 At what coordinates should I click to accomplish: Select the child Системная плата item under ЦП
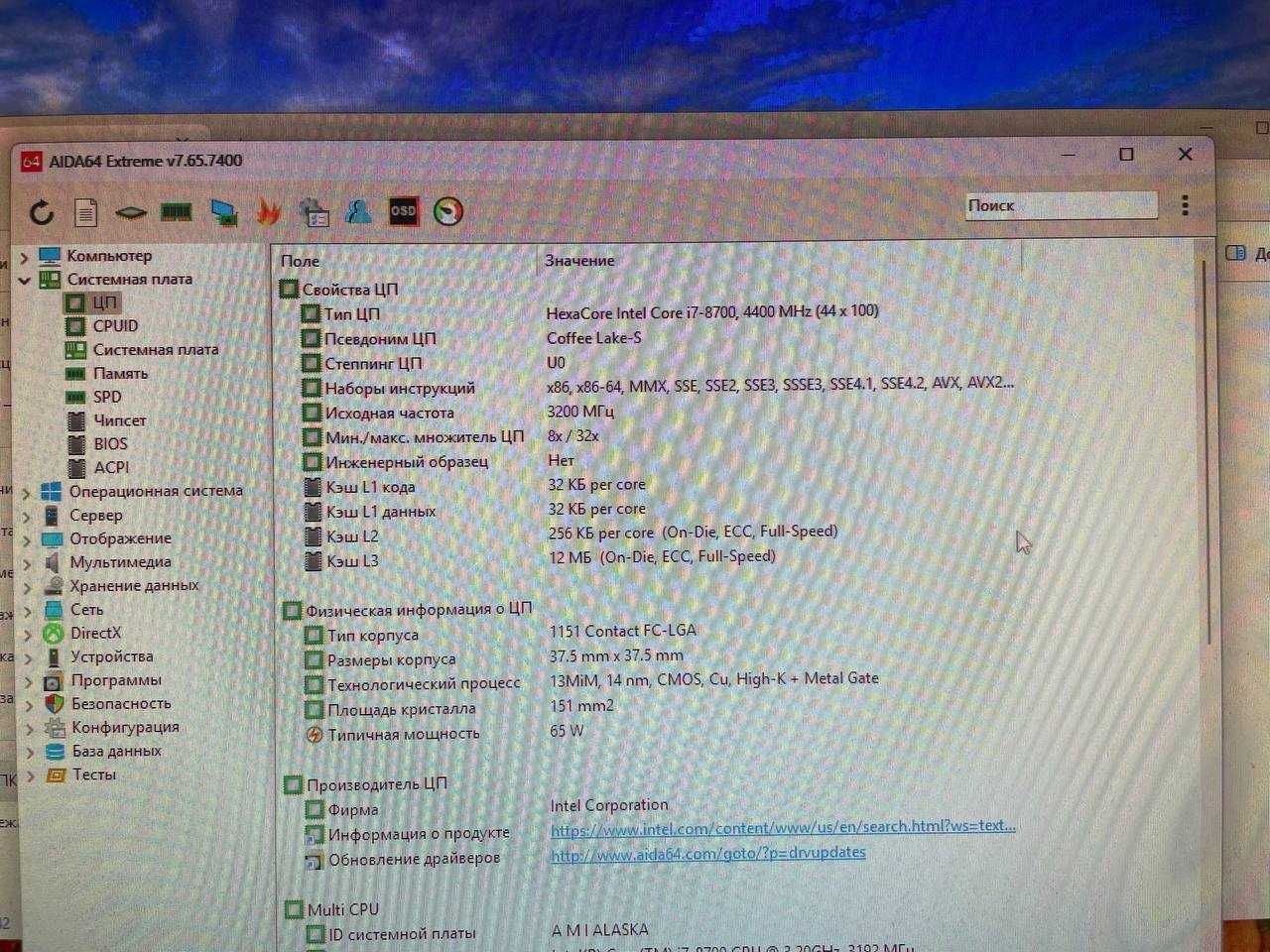pyautogui.click(x=156, y=350)
